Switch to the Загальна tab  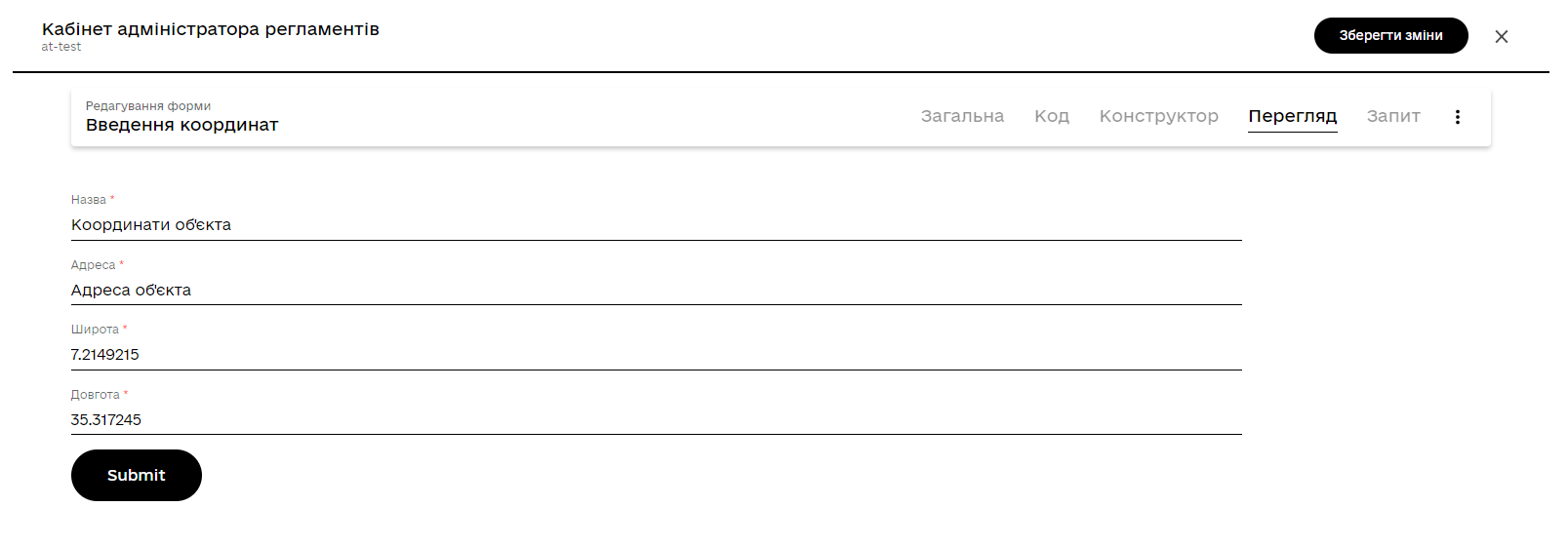click(962, 116)
